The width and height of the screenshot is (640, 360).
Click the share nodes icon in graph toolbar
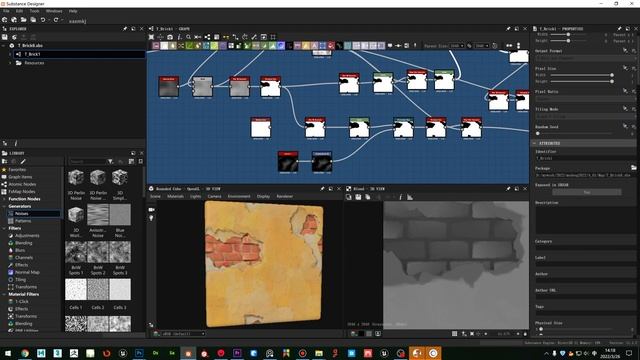[x=207, y=37]
